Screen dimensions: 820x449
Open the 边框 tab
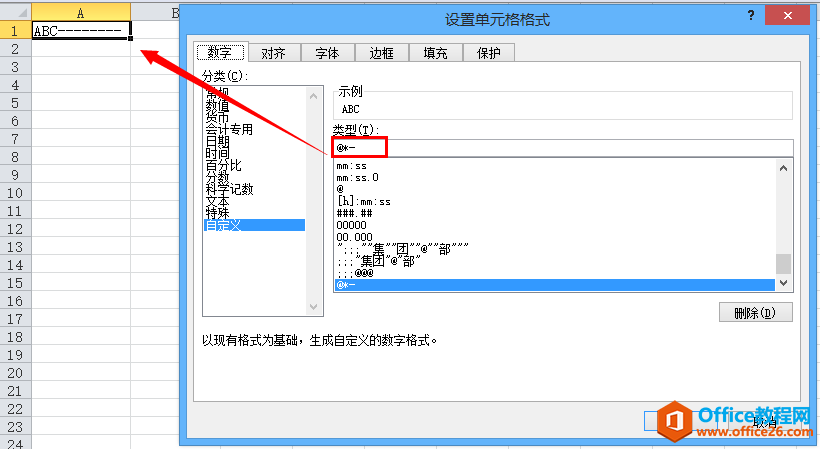click(x=382, y=53)
